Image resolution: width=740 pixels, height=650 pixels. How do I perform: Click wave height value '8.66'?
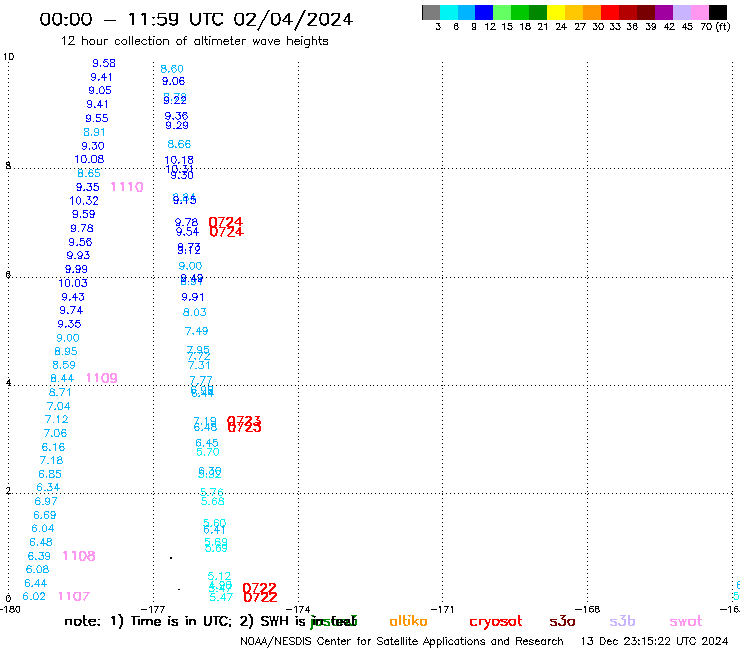tap(179, 144)
